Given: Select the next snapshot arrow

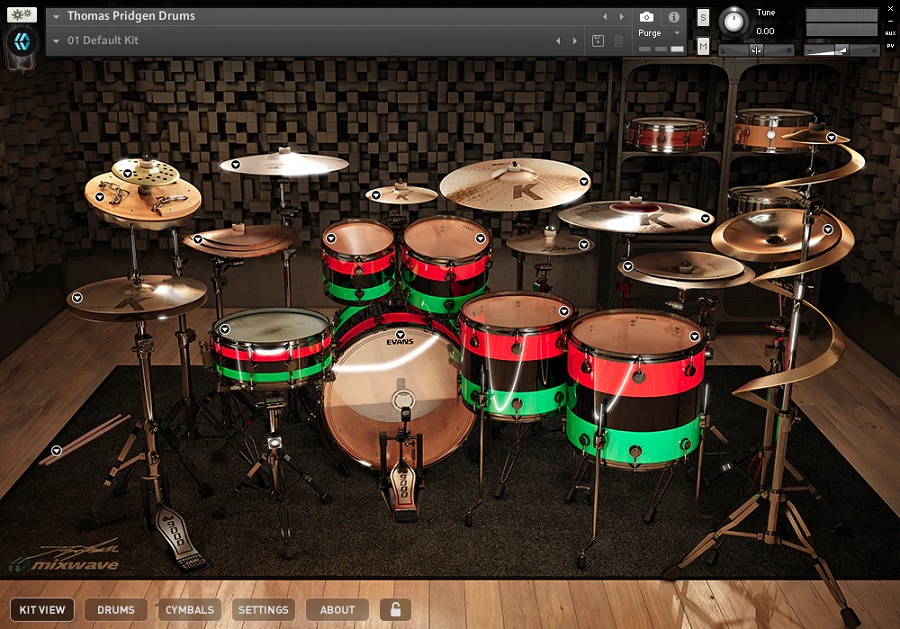Looking at the screenshot, I should [575, 41].
